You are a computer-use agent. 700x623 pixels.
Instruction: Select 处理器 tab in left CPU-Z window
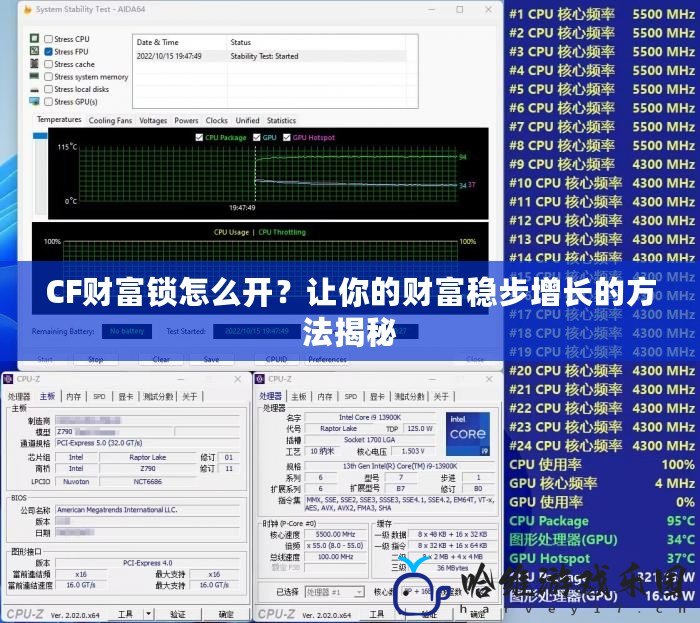tap(19, 396)
